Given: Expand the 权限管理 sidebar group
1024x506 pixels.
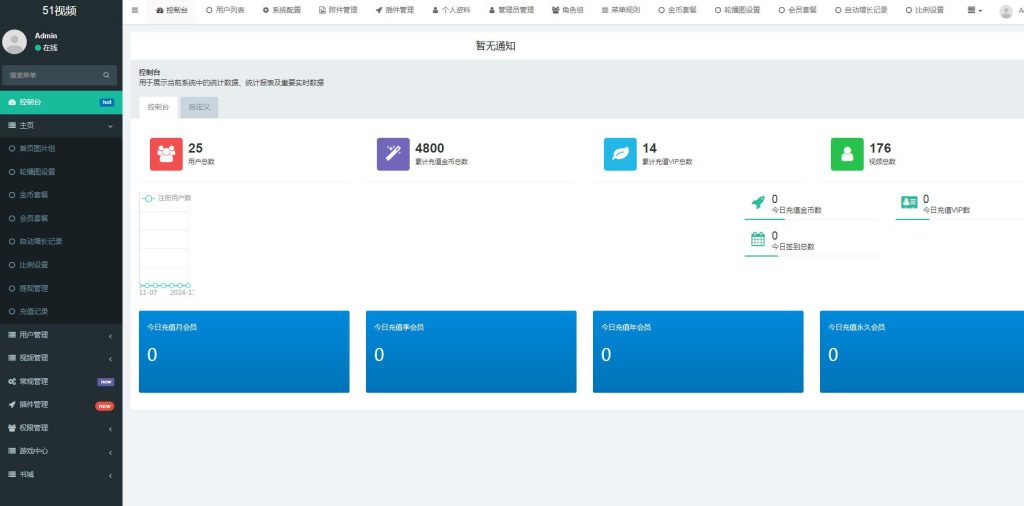Looking at the screenshot, I should tap(61, 428).
